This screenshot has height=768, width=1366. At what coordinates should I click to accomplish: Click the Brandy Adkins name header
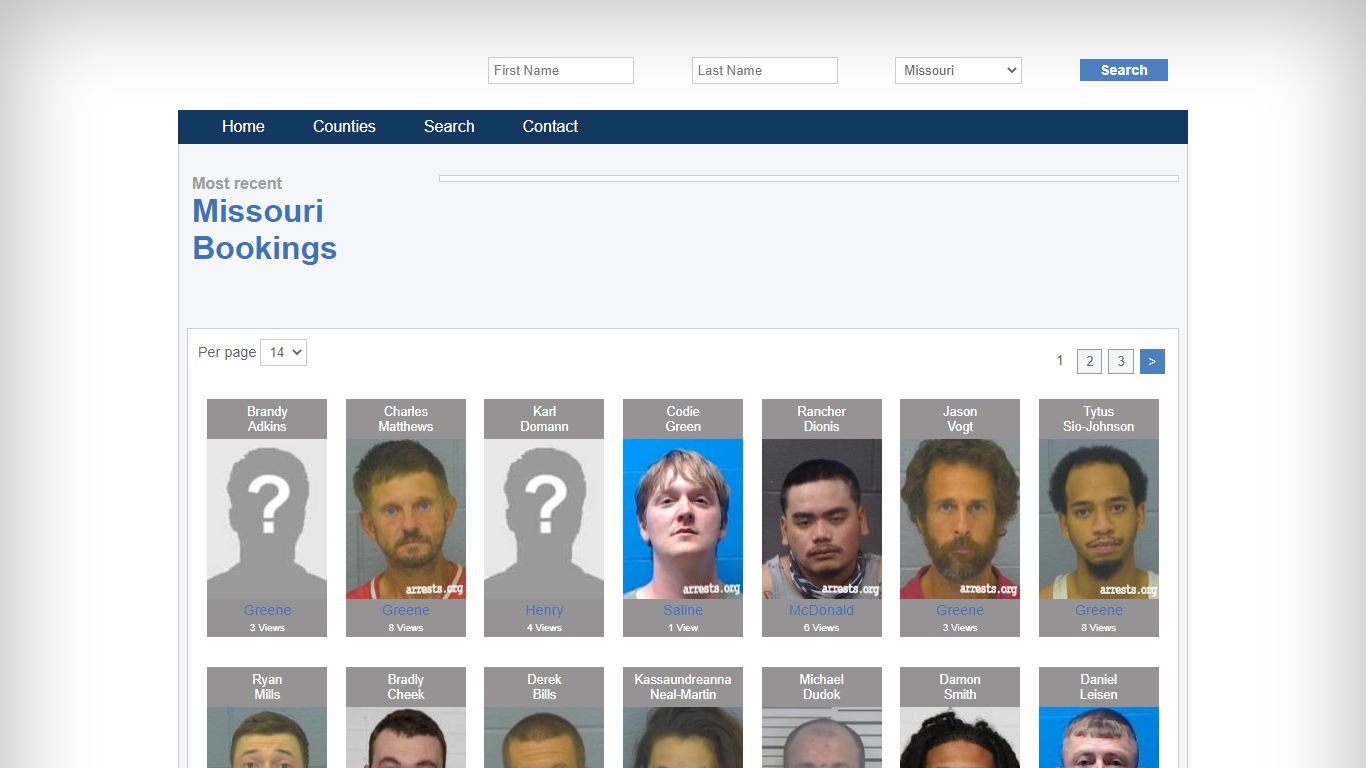point(267,419)
